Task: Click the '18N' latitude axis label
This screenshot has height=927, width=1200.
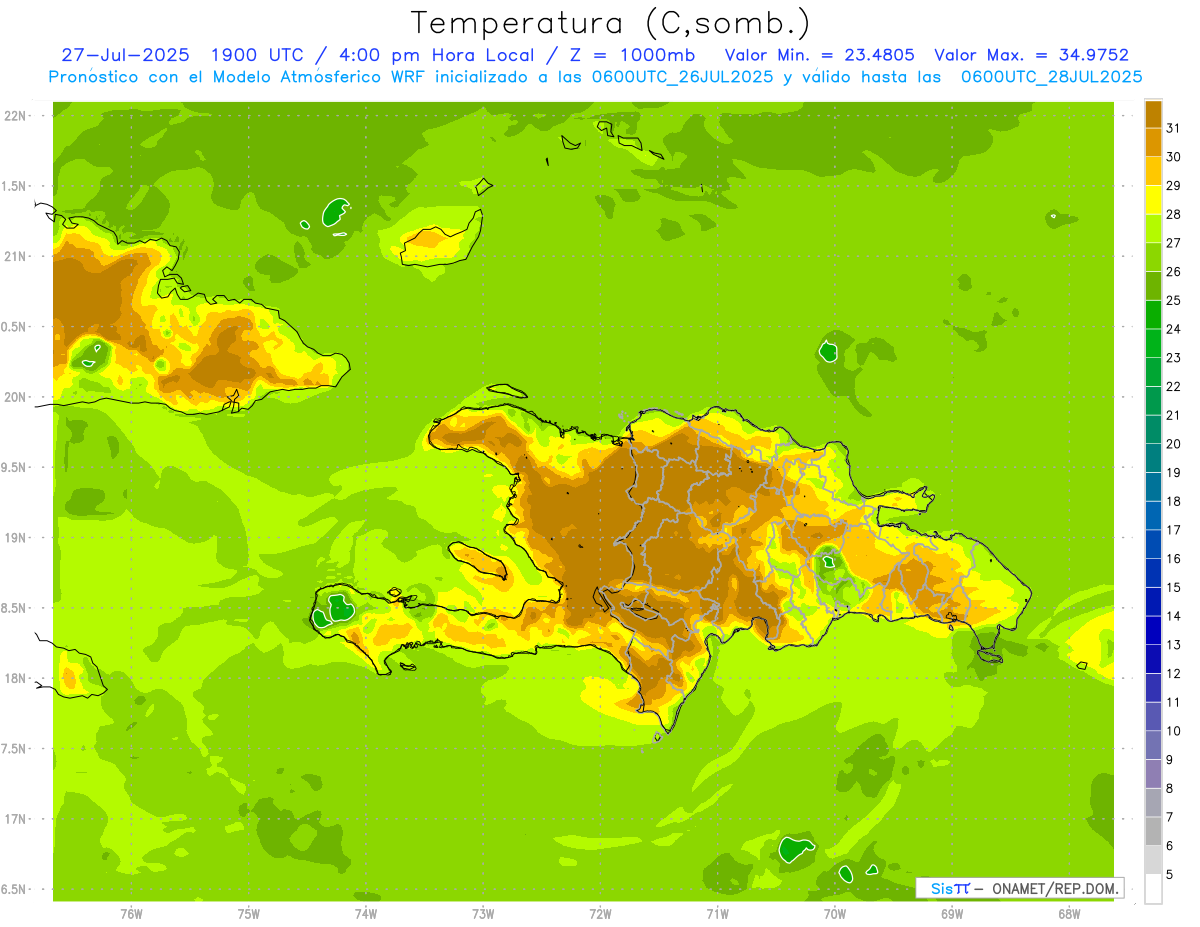Action: 15,678
